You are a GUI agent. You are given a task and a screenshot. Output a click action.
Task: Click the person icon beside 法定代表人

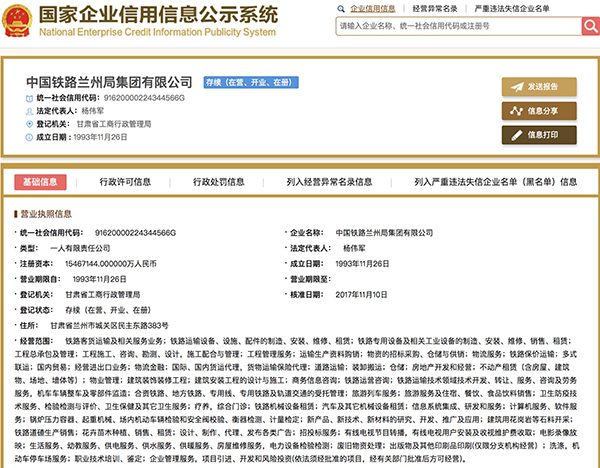tap(29, 111)
